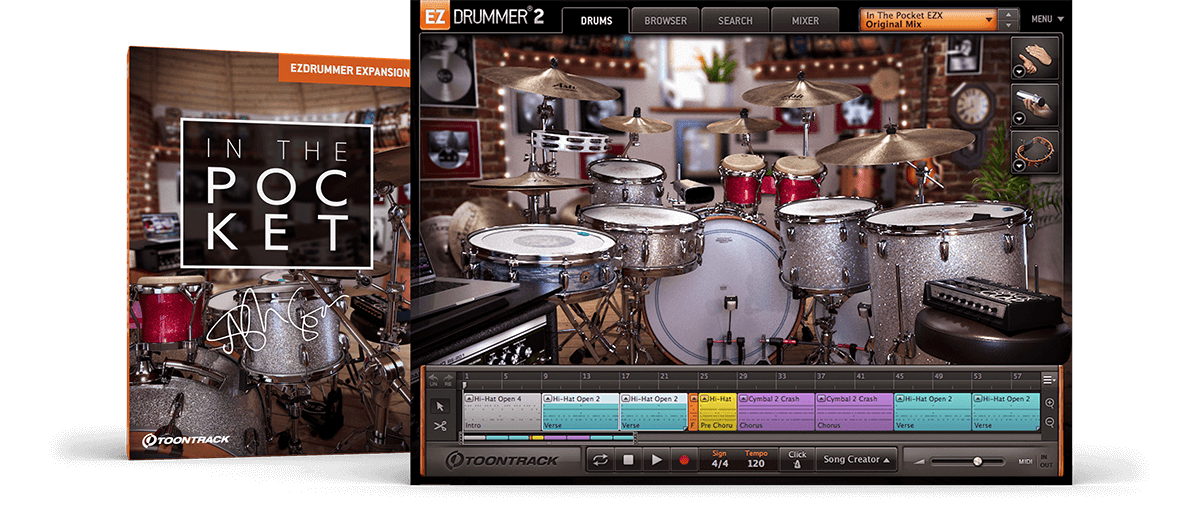Step to the next preset with the down arrow
This screenshot has width=1200, height=517.
pos(1008,25)
